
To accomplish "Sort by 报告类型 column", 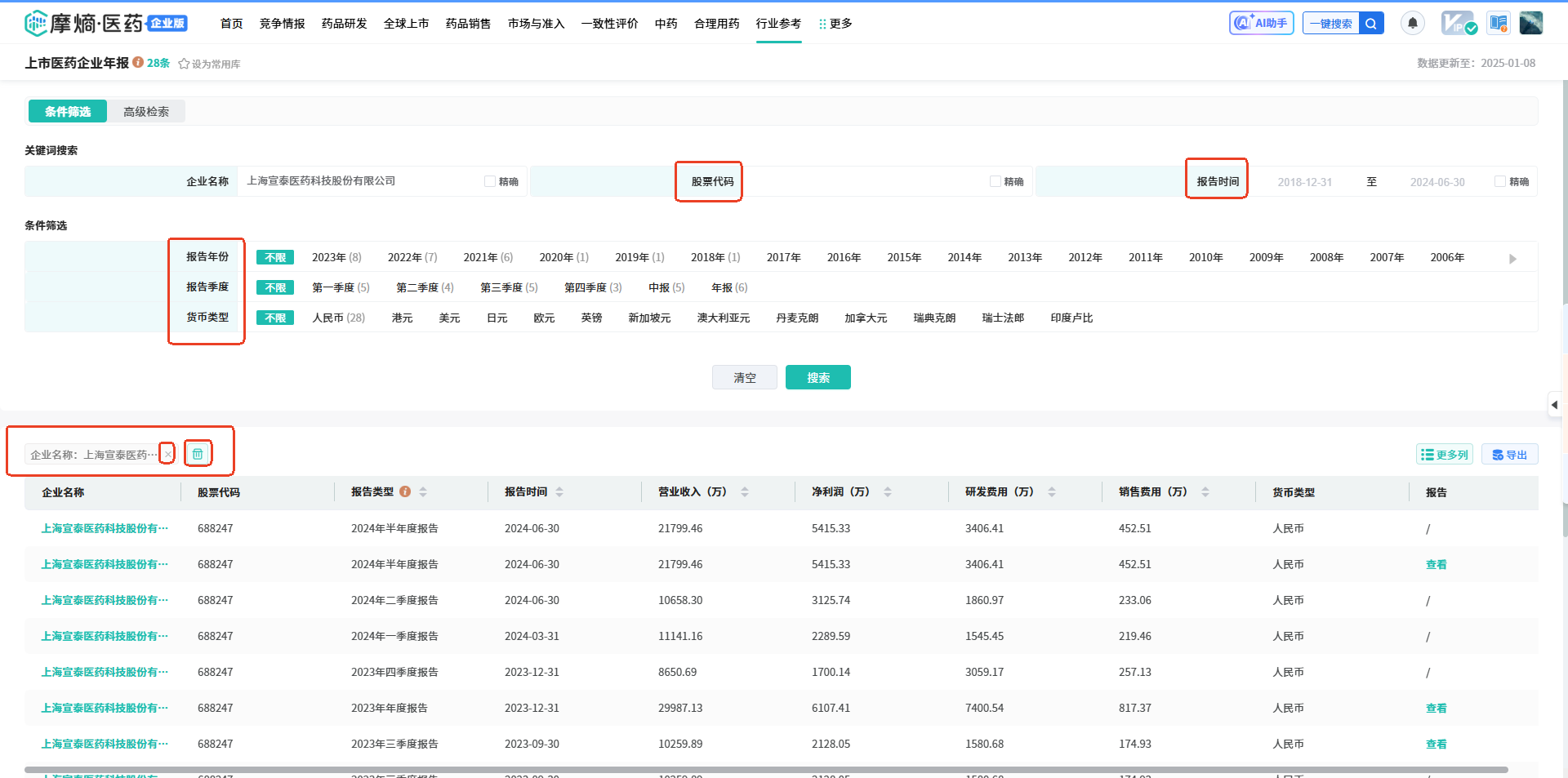I will [423, 491].
